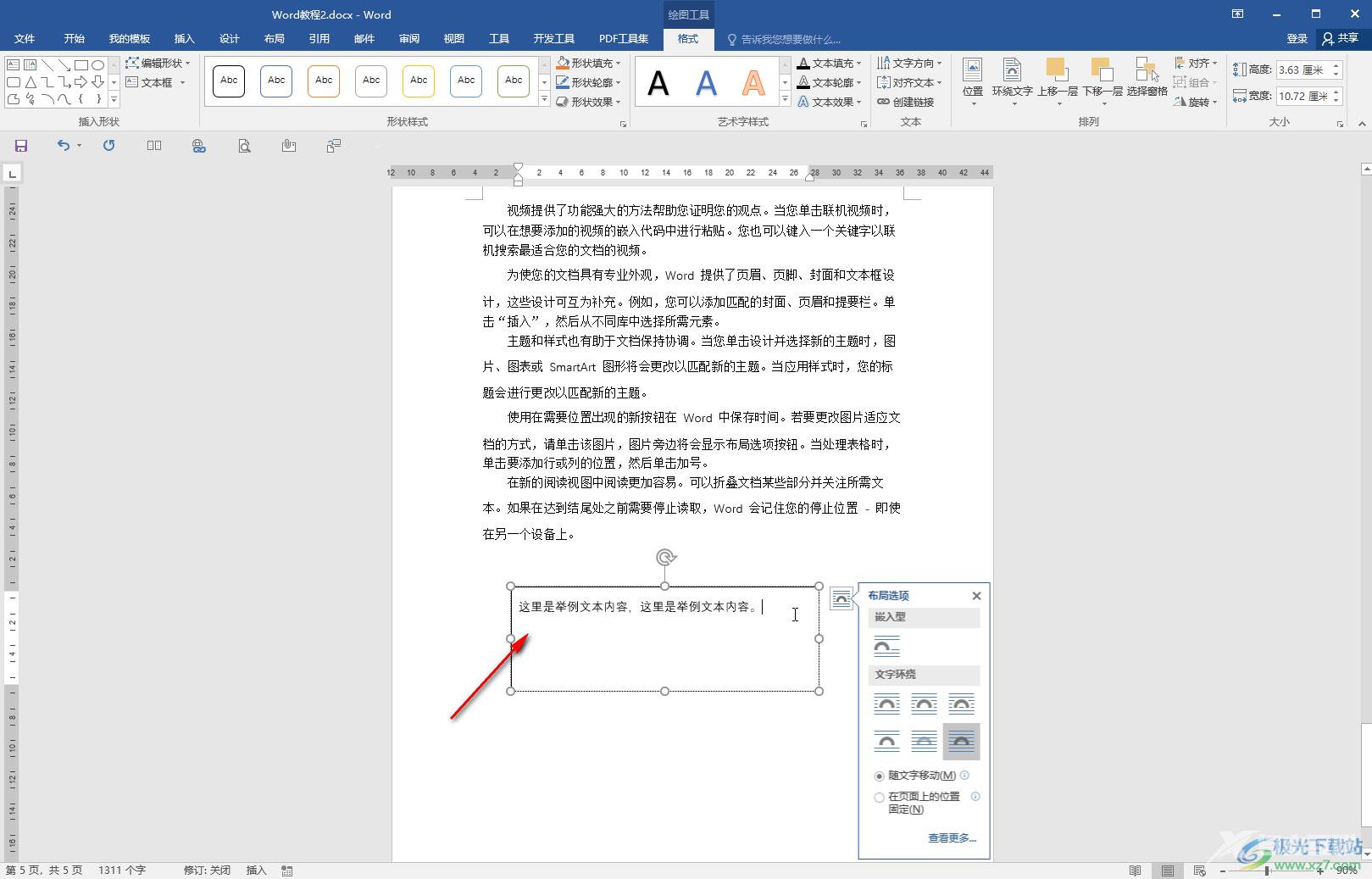Image resolution: width=1372 pixels, height=879 pixels.
Task: Click the print preview magnifier icon
Action: (244, 146)
